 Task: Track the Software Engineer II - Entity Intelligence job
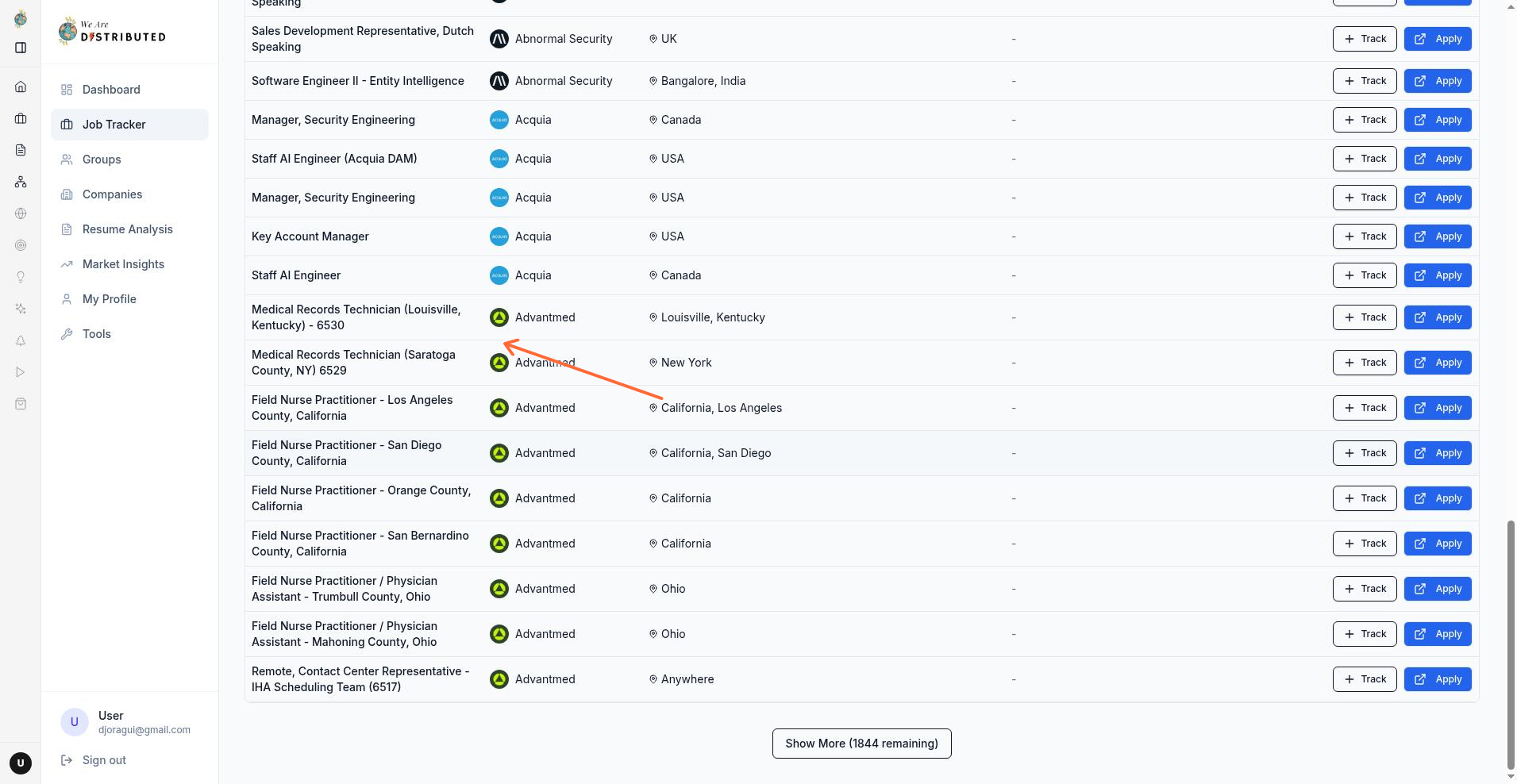(x=1364, y=81)
